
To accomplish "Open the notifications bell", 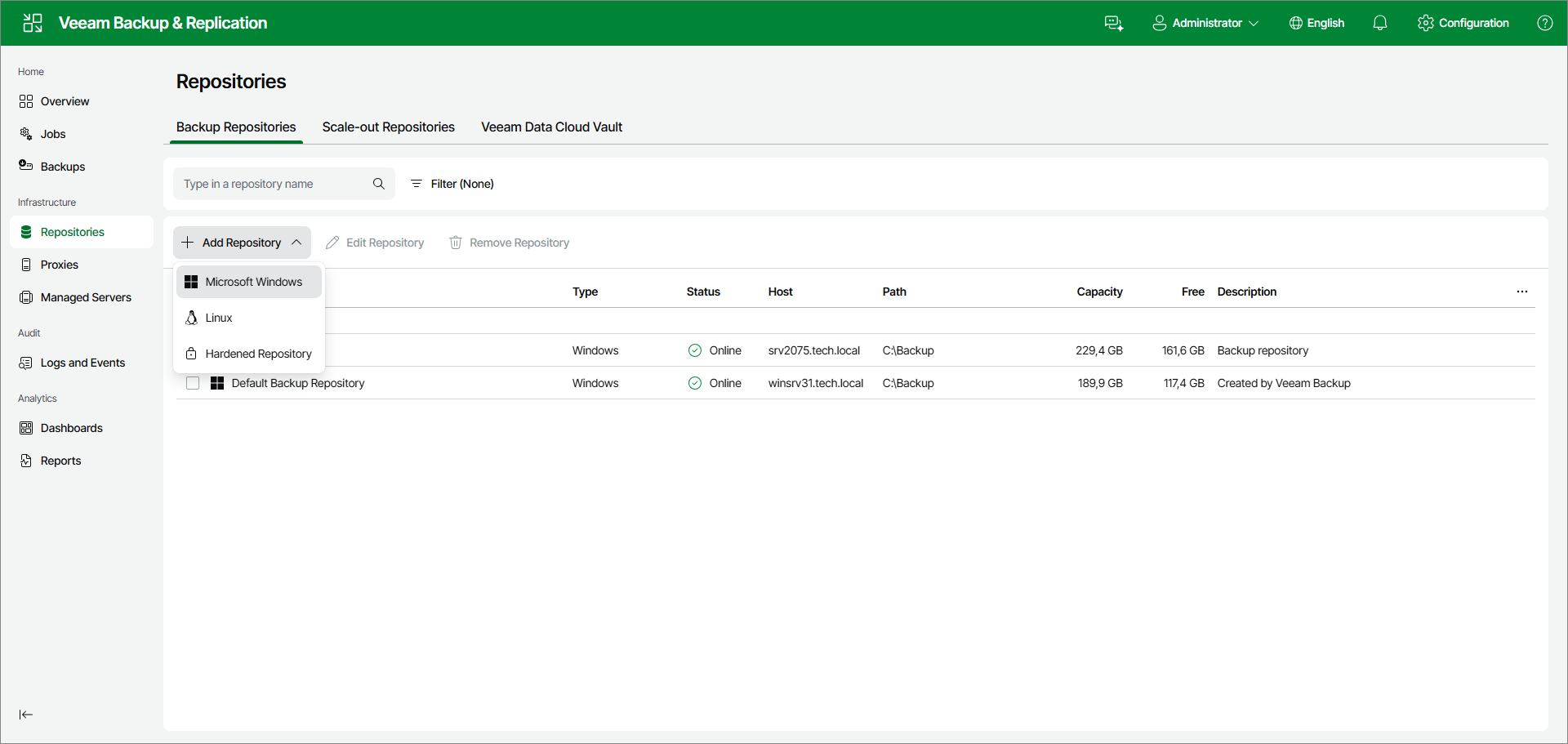I will [1380, 23].
